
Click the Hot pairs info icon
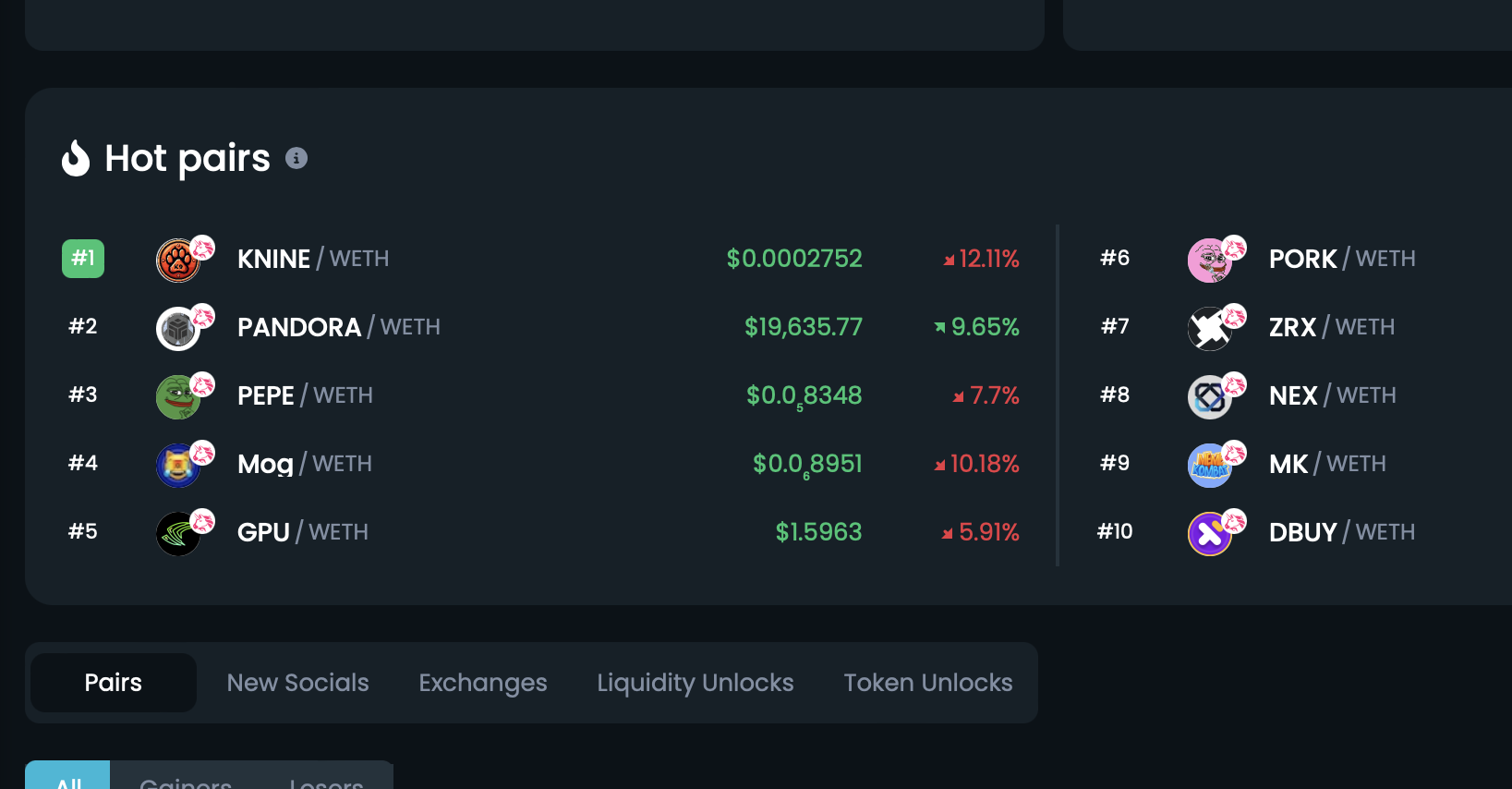(296, 158)
